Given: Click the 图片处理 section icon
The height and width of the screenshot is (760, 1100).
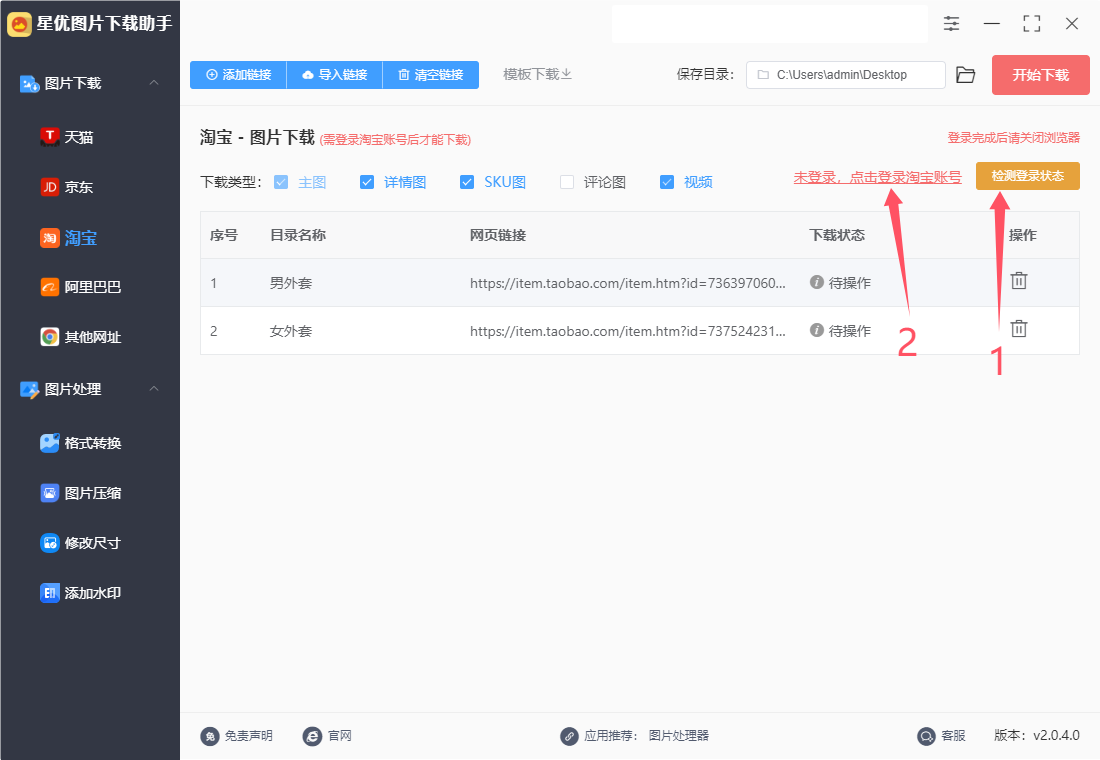Looking at the screenshot, I should tap(29, 389).
